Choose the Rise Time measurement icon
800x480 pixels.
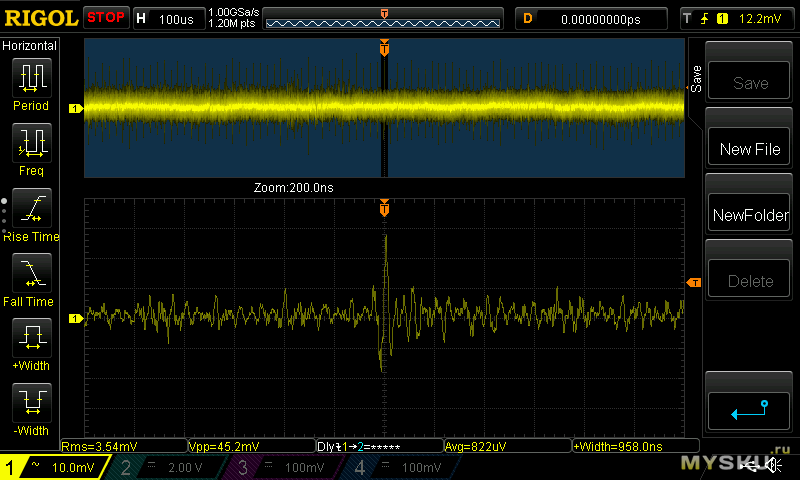[32, 208]
